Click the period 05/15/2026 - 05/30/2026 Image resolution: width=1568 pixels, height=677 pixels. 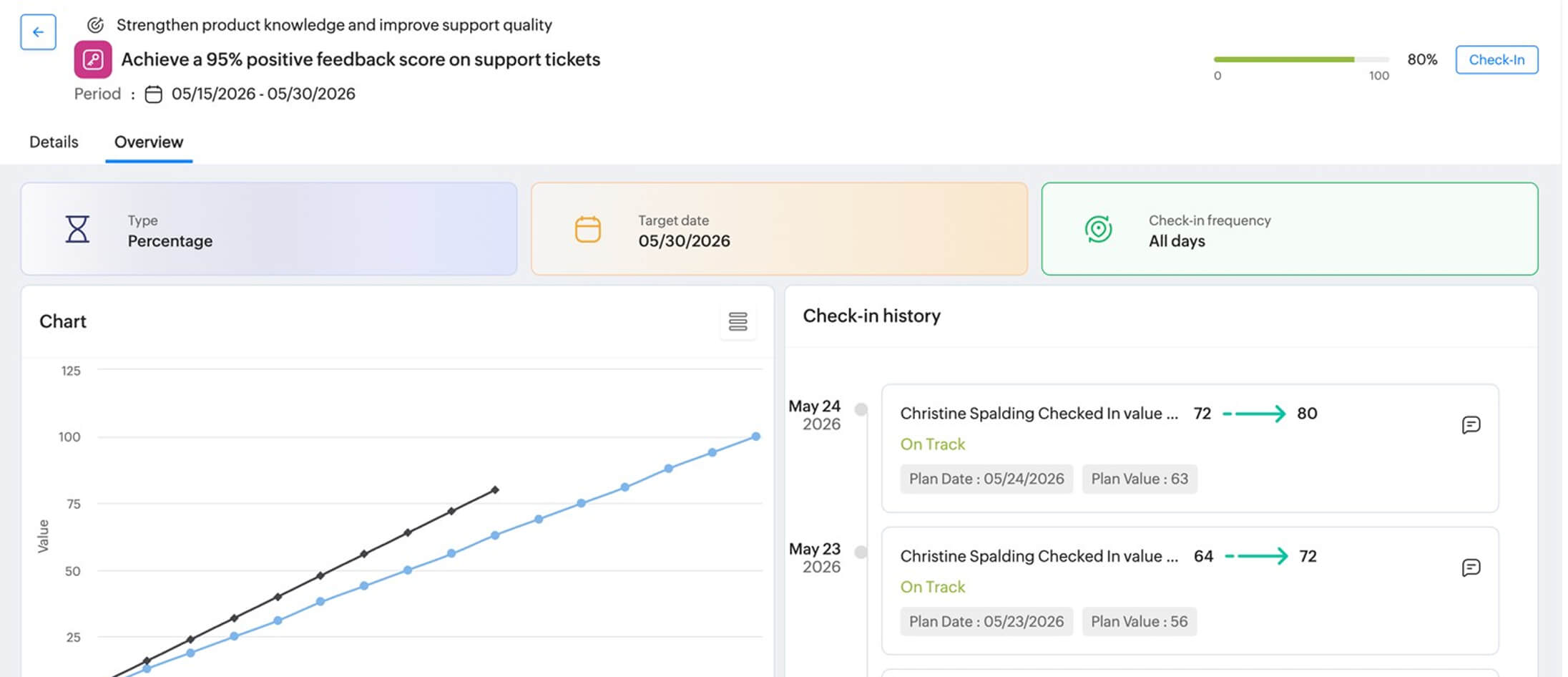pyautogui.click(x=263, y=94)
